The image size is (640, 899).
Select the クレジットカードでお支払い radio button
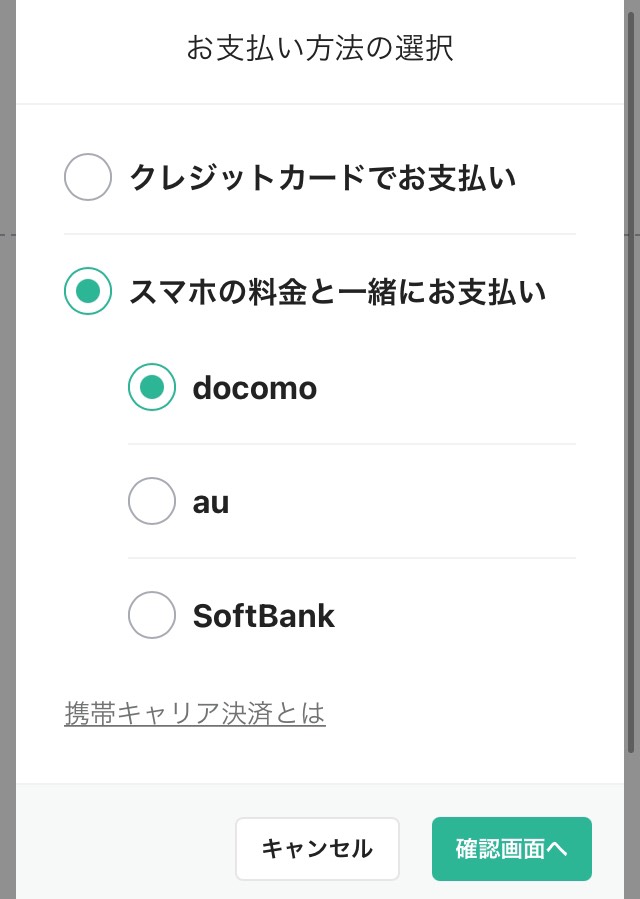pos(88,178)
